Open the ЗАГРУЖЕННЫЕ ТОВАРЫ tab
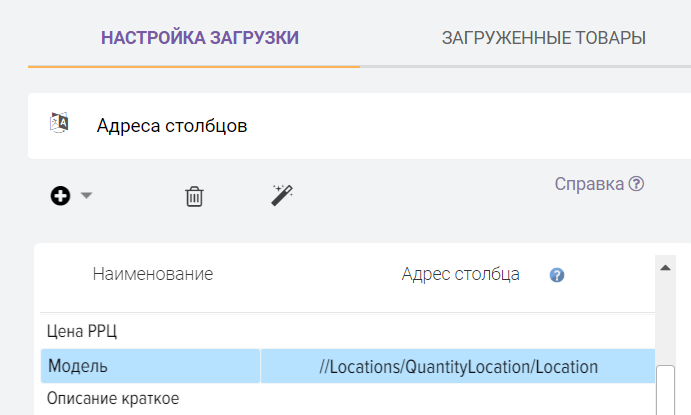This screenshot has height=415, width=691. tap(543, 38)
